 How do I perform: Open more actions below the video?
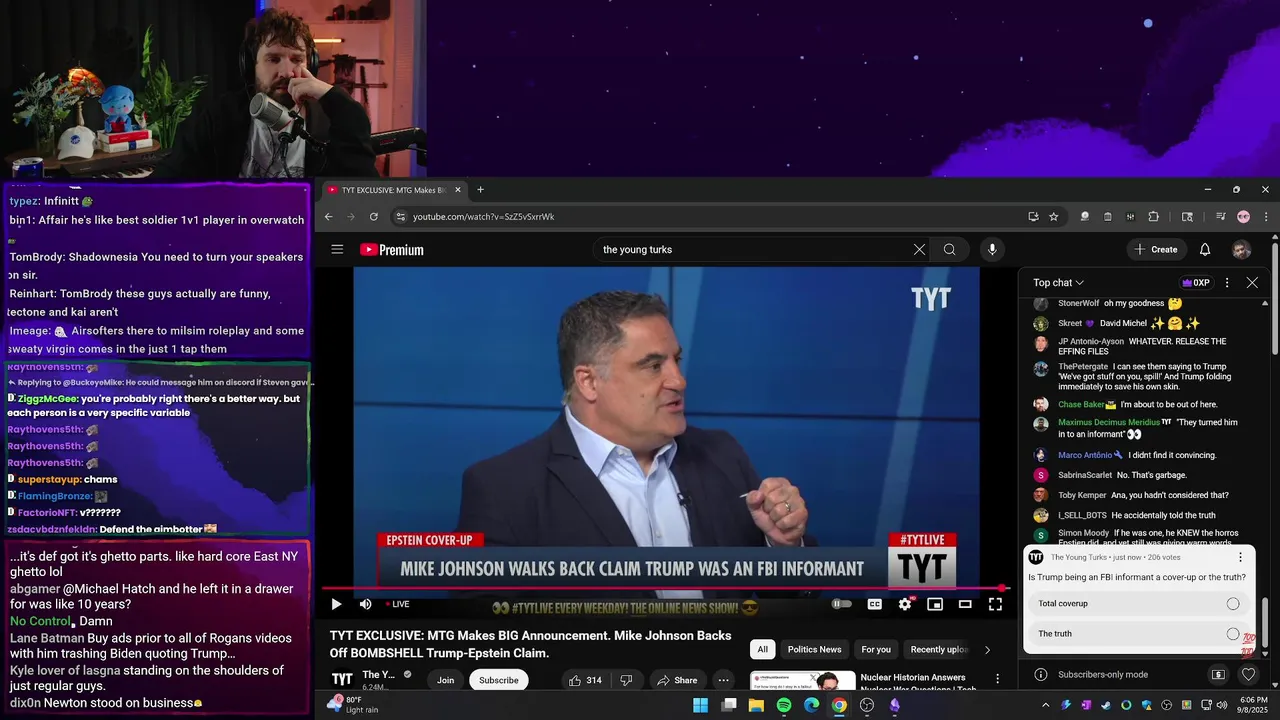[723, 680]
